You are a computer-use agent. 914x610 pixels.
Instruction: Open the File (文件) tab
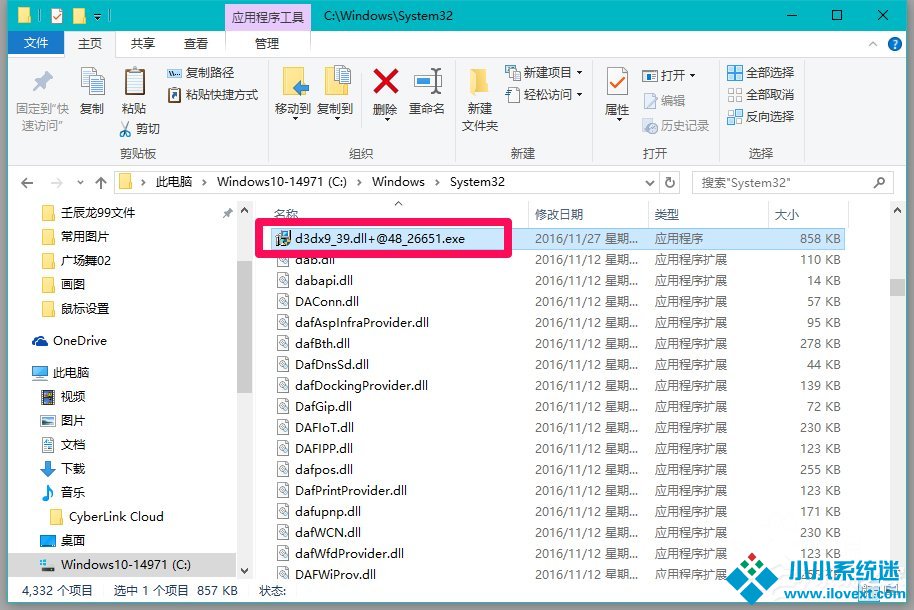coord(36,43)
